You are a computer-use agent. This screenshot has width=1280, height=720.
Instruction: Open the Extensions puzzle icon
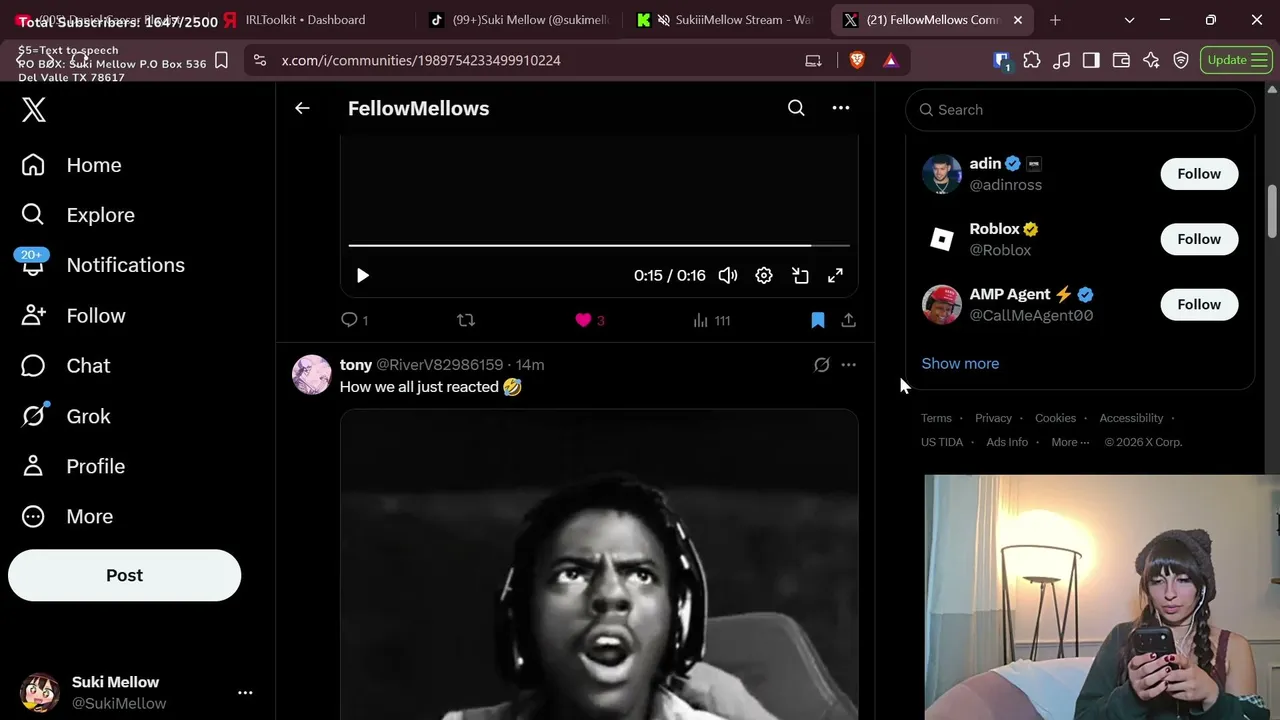click(x=1032, y=60)
